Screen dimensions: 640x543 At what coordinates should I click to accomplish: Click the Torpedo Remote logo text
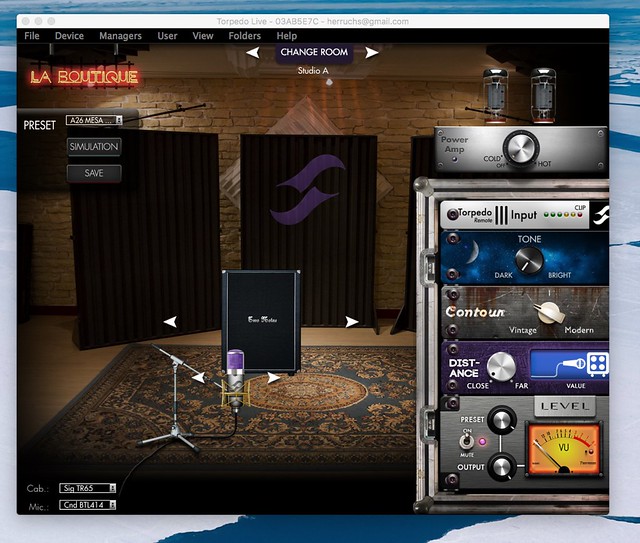(475, 215)
